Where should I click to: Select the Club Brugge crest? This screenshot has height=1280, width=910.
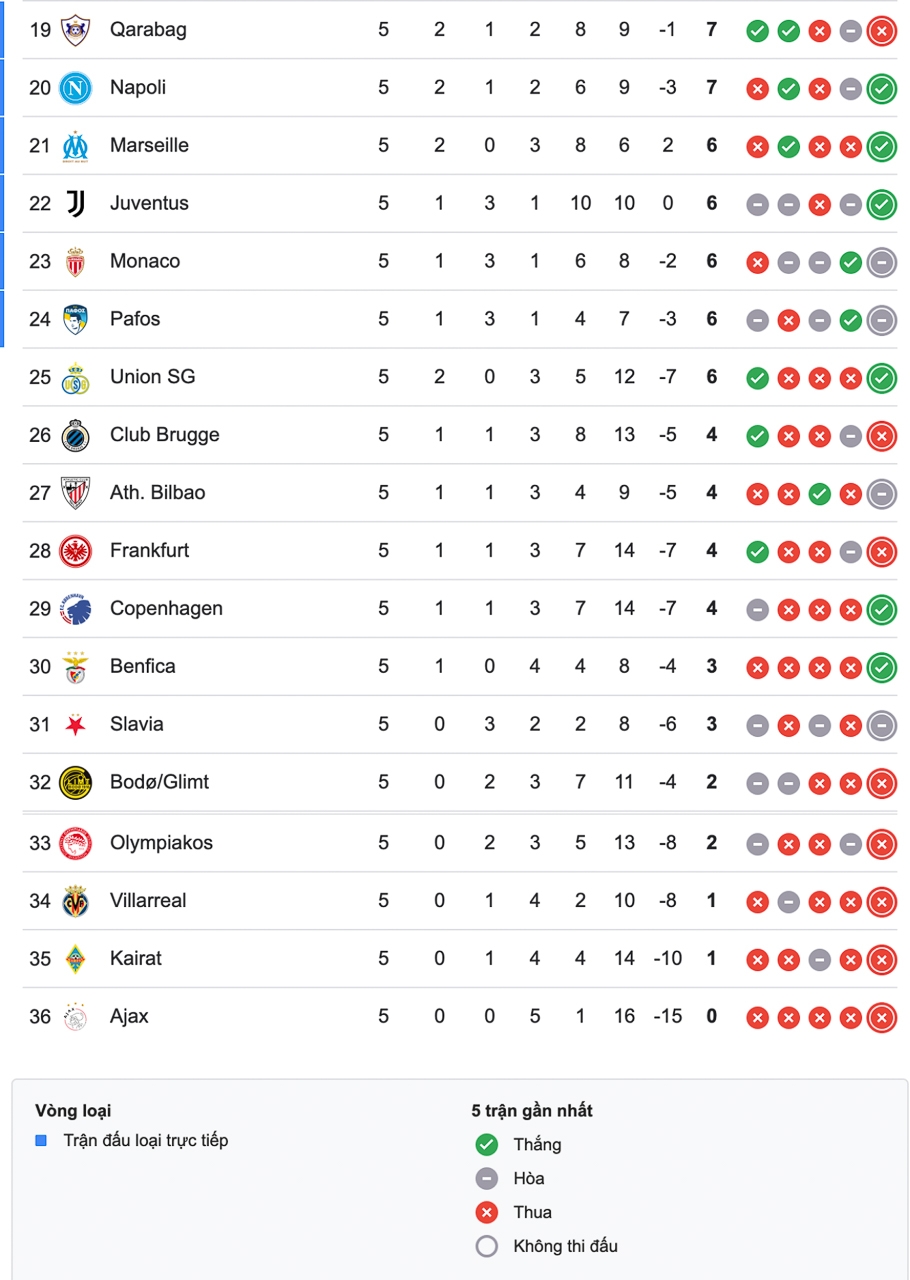tap(75, 435)
